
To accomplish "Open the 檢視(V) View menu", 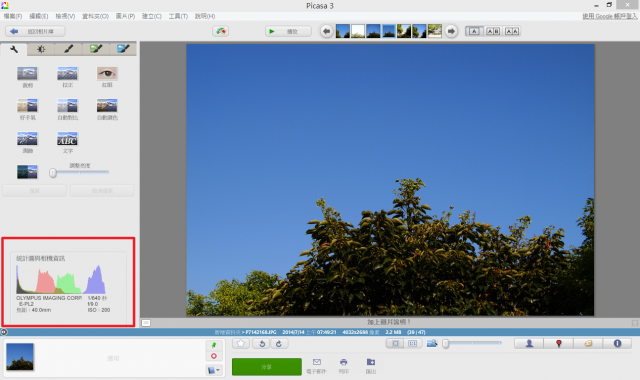I will click(x=65, y=16).
